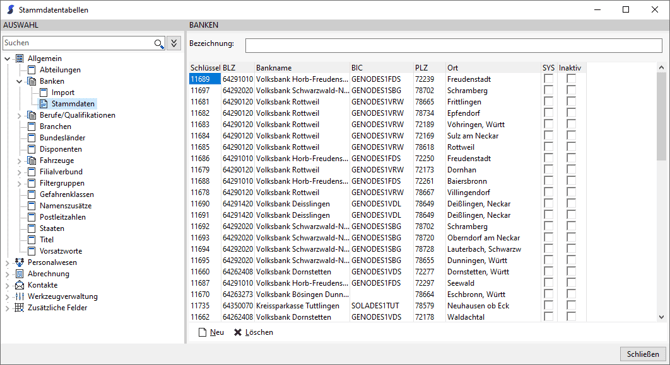Expand the Abrechnung node

7,274
